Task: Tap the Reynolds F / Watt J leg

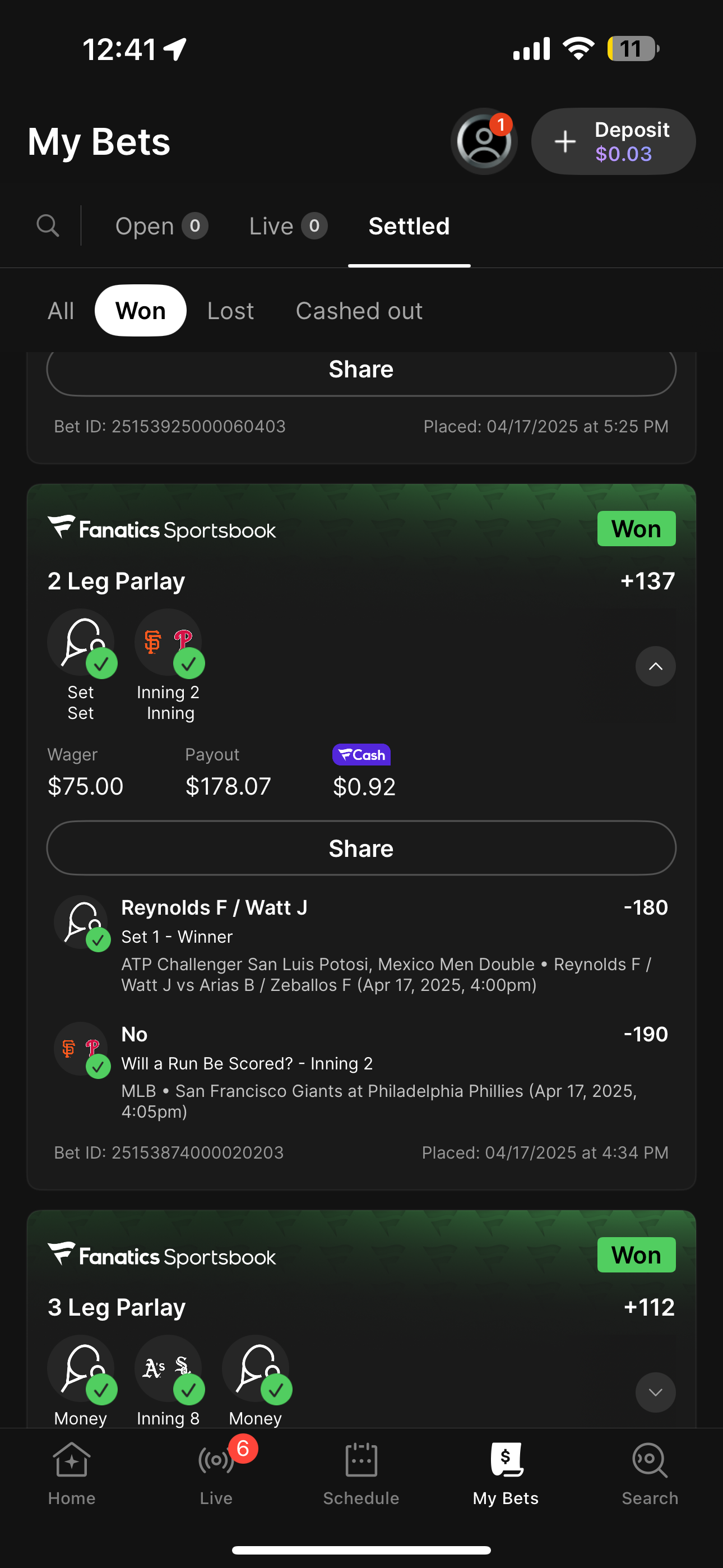Action: (x=214, y=907)
